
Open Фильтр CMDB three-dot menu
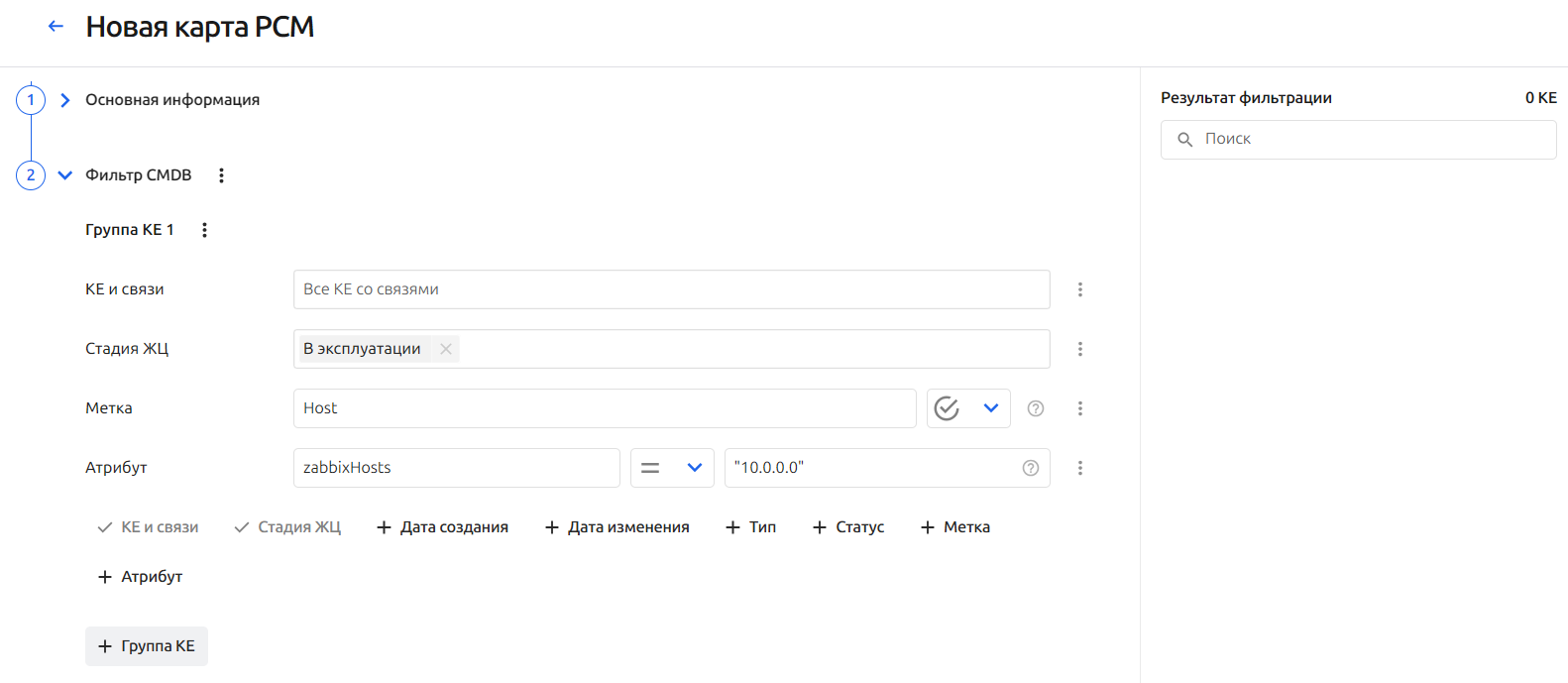point(221,175)
